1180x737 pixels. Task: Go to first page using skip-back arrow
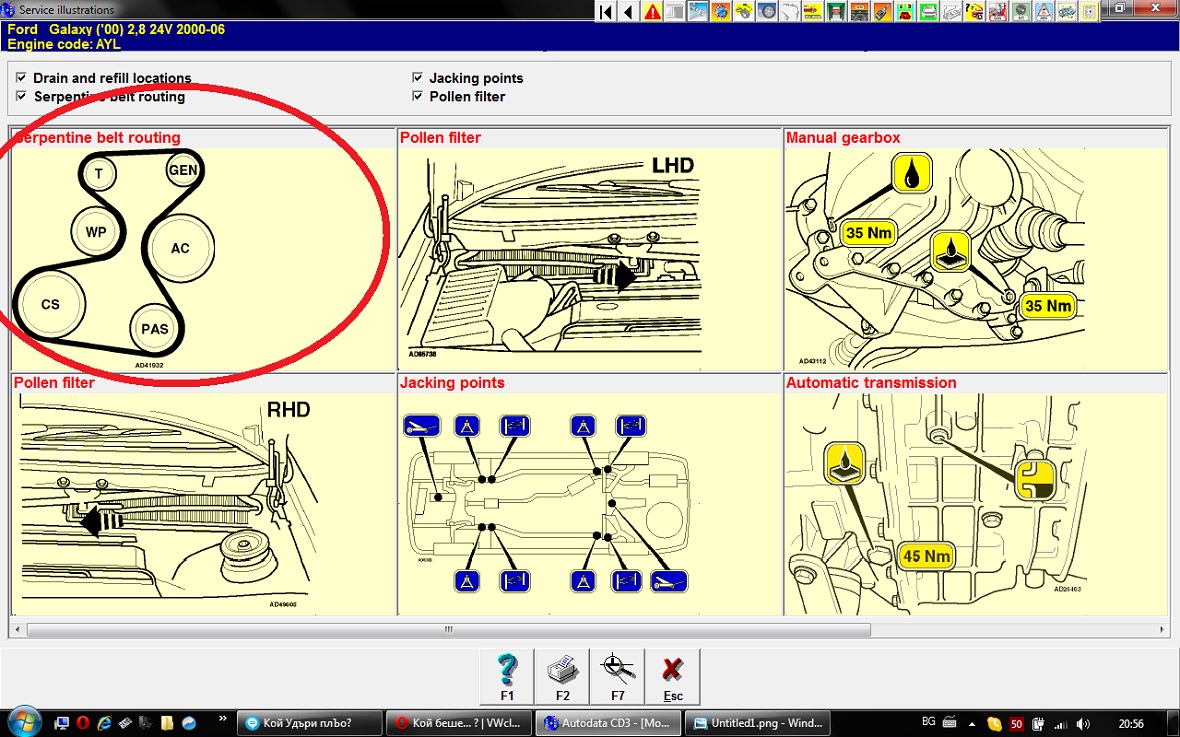coord(605,11)
